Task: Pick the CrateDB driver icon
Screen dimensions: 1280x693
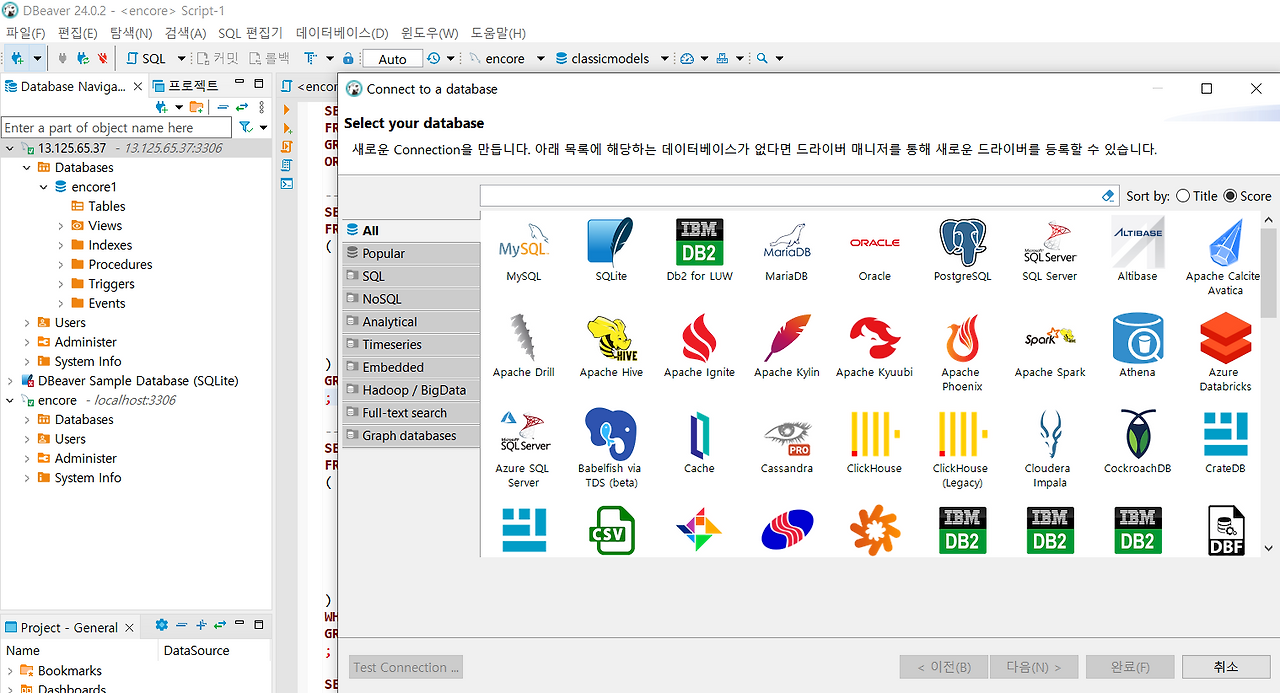Action: tap(1225, 442)
